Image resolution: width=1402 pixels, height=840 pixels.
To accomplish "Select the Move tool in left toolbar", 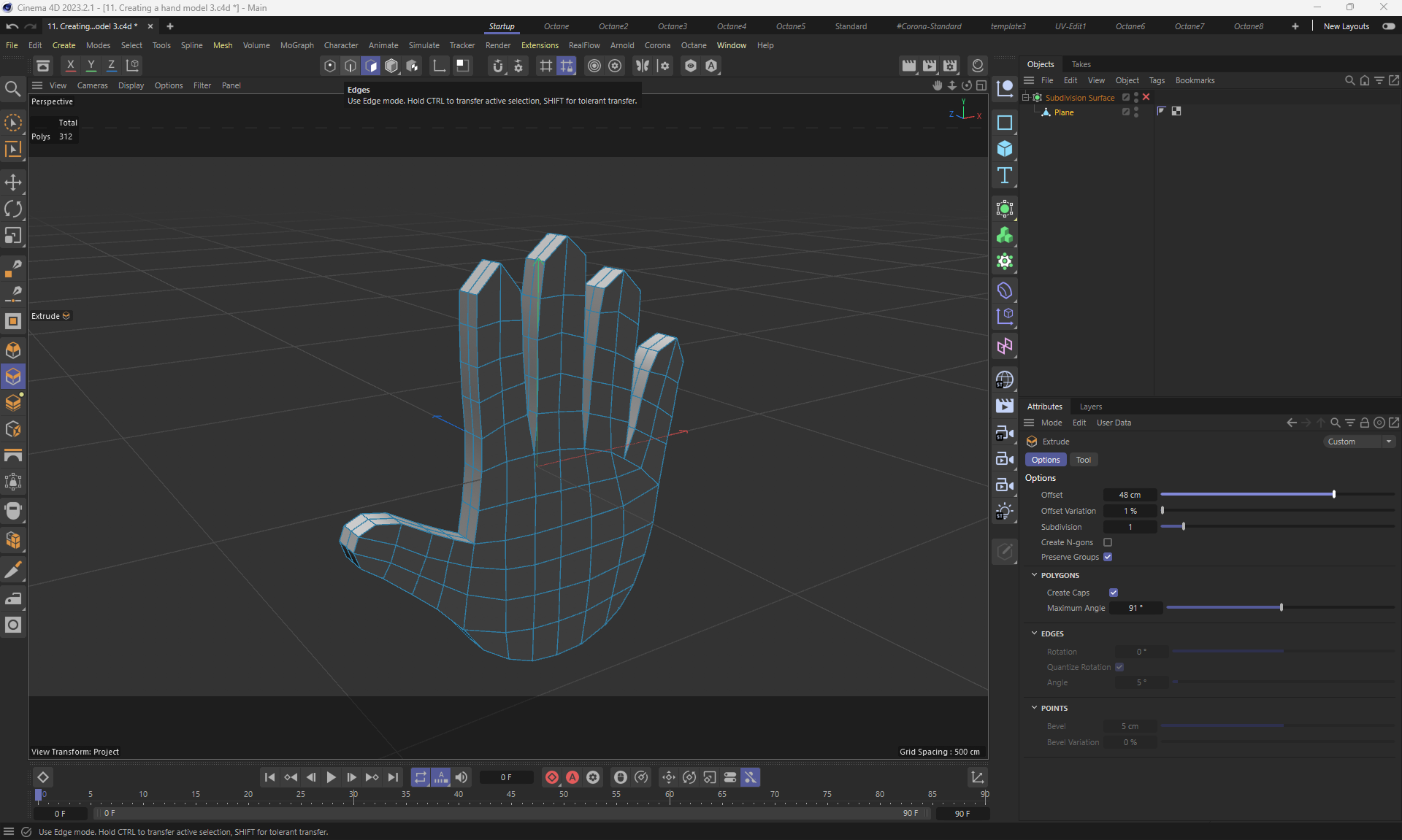I will (13, 182).
